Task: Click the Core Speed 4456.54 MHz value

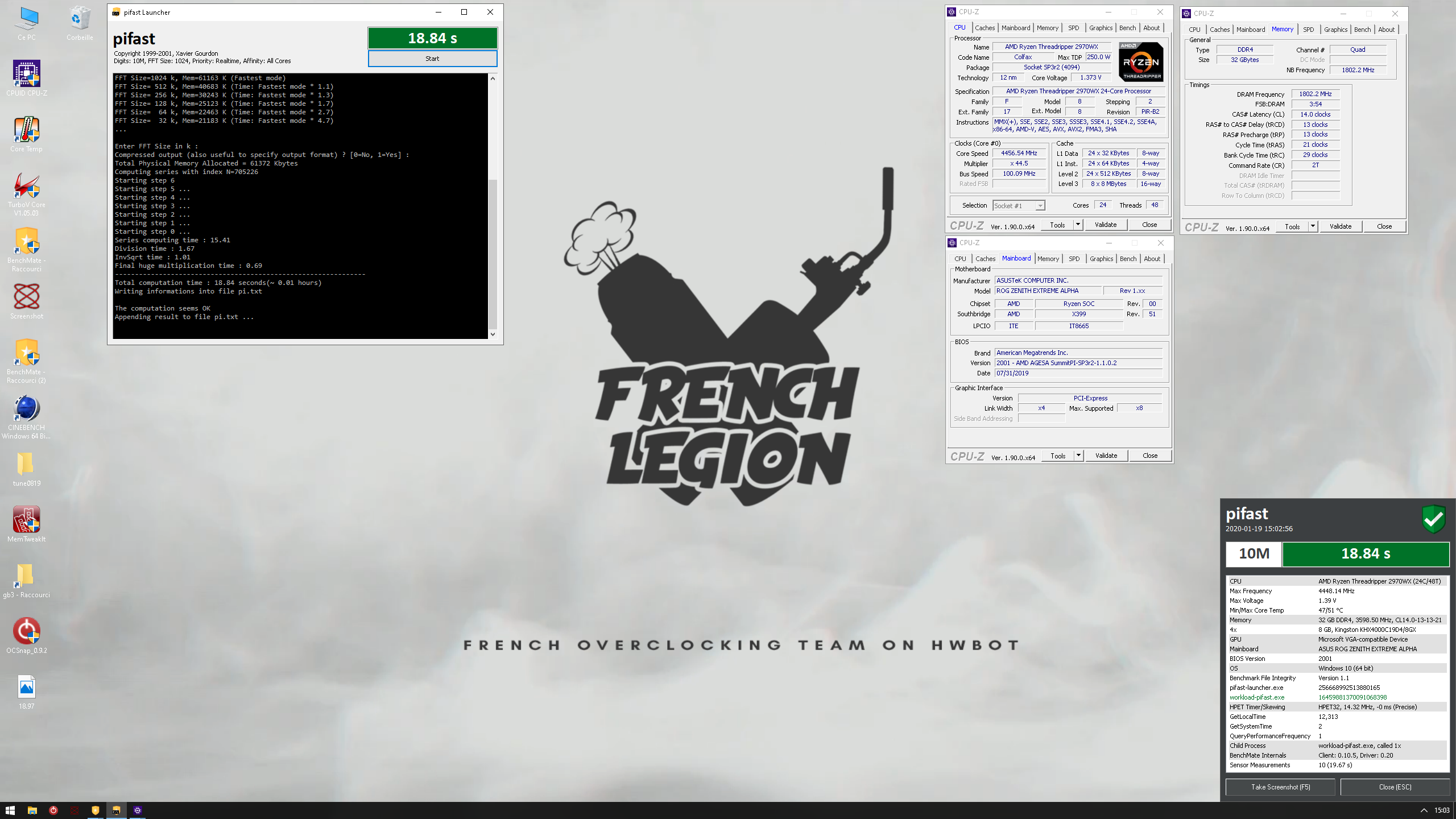Action: (x=1019, y=154)
